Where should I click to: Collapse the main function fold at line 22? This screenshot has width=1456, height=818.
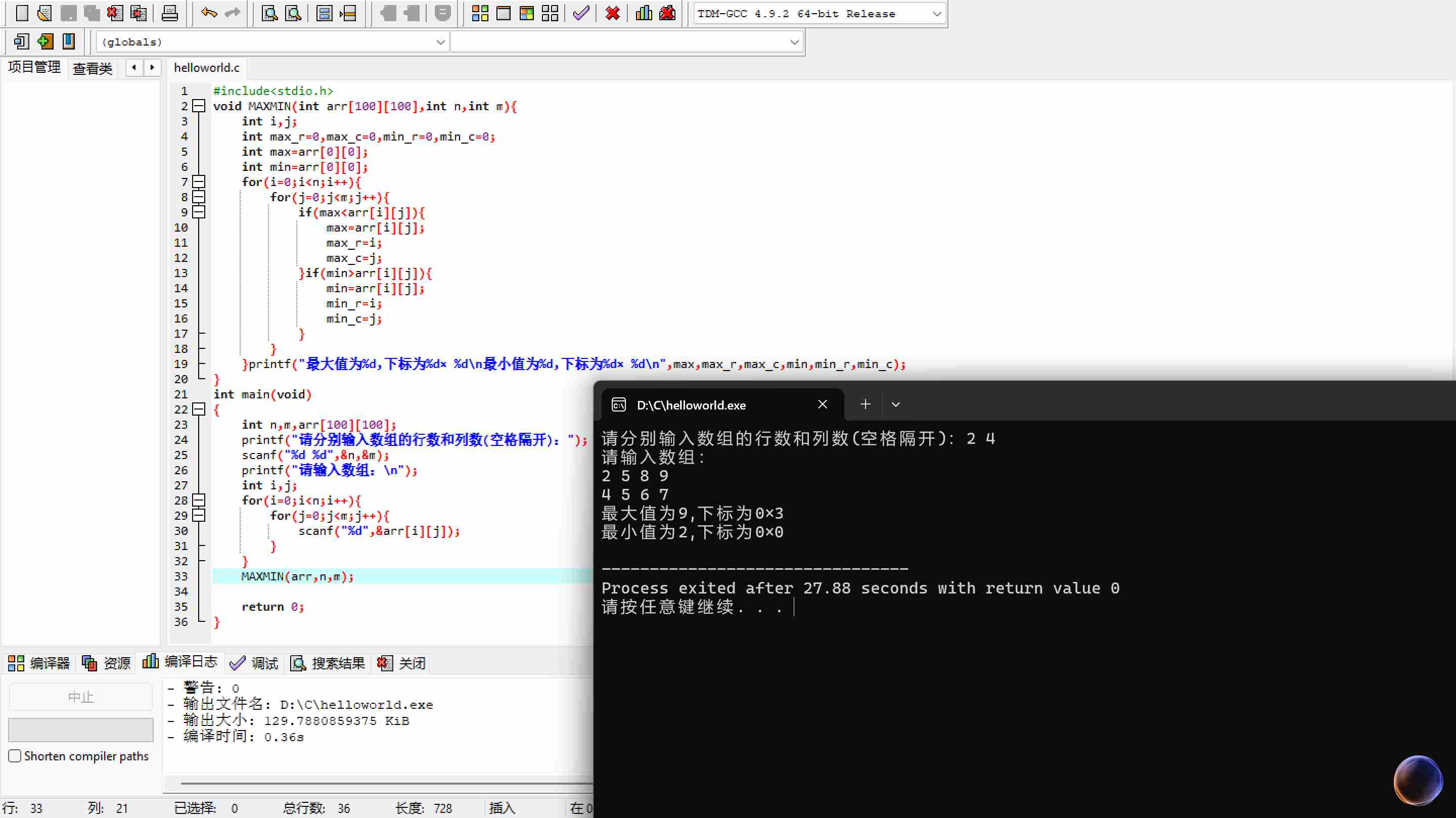tap(198, 410)
